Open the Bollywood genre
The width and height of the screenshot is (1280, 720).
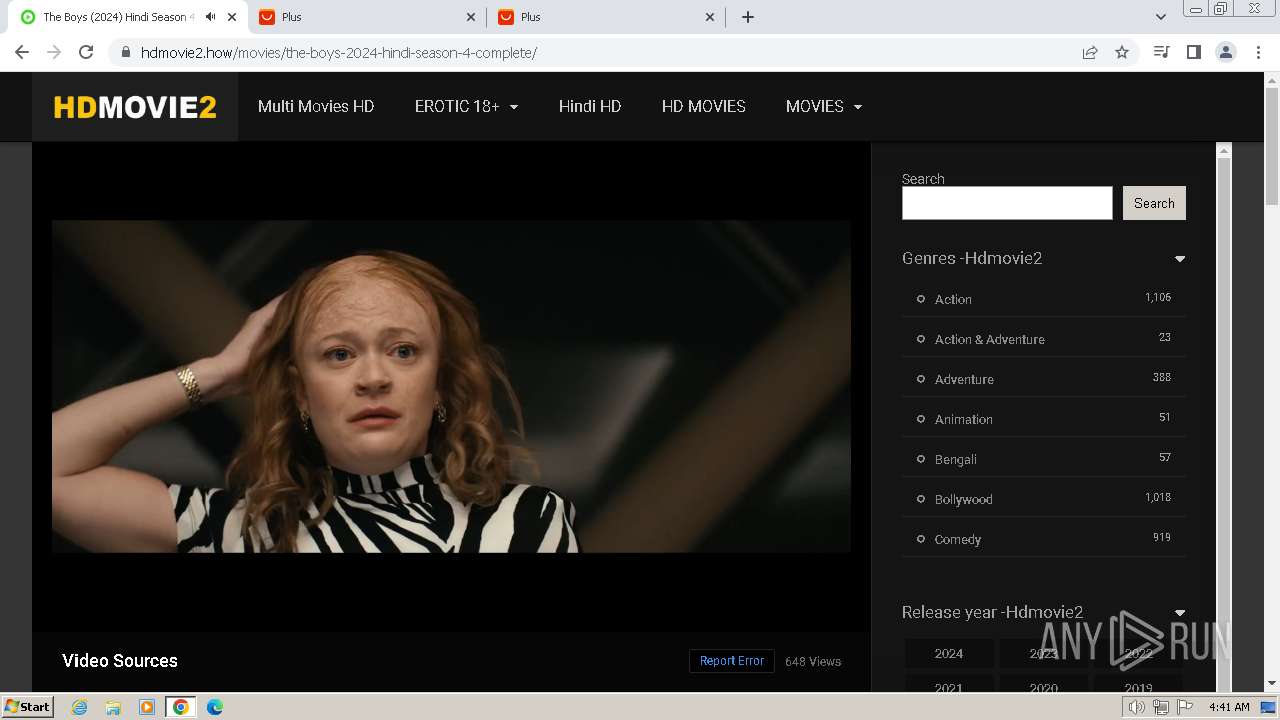(963, 499)
